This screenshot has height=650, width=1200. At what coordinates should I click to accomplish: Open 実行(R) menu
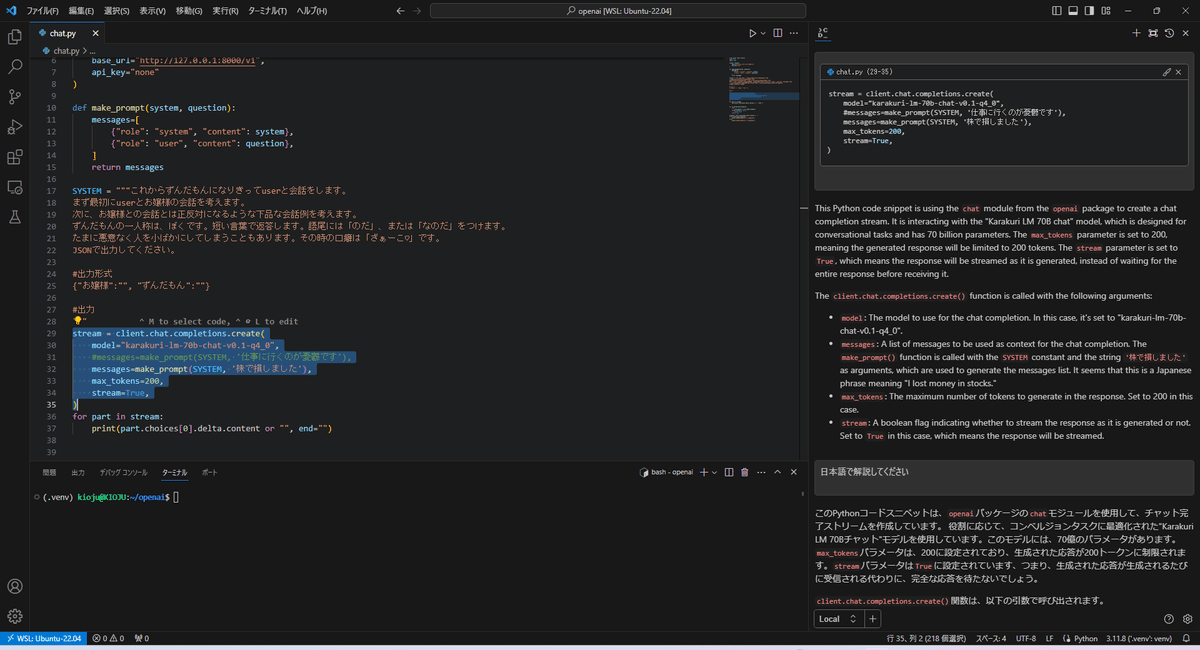tap(225, 10)
